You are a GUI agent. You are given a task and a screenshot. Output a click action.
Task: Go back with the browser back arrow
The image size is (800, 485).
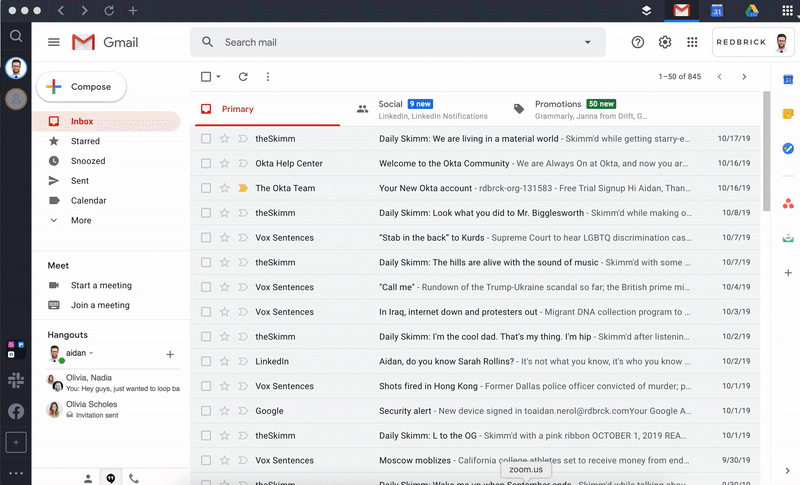(61, 10)
